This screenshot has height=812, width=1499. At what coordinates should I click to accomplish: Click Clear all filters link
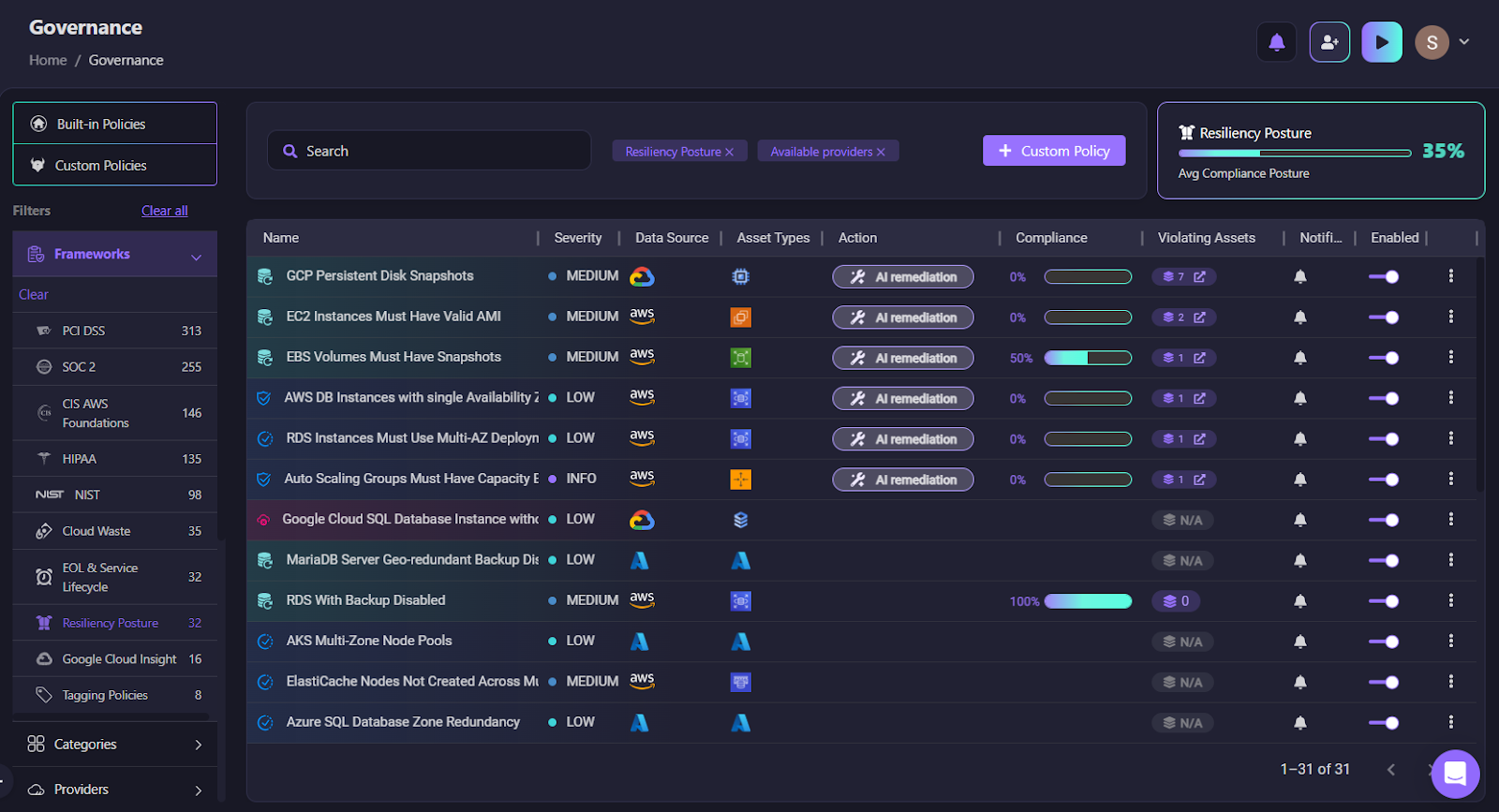pos(165,211)
